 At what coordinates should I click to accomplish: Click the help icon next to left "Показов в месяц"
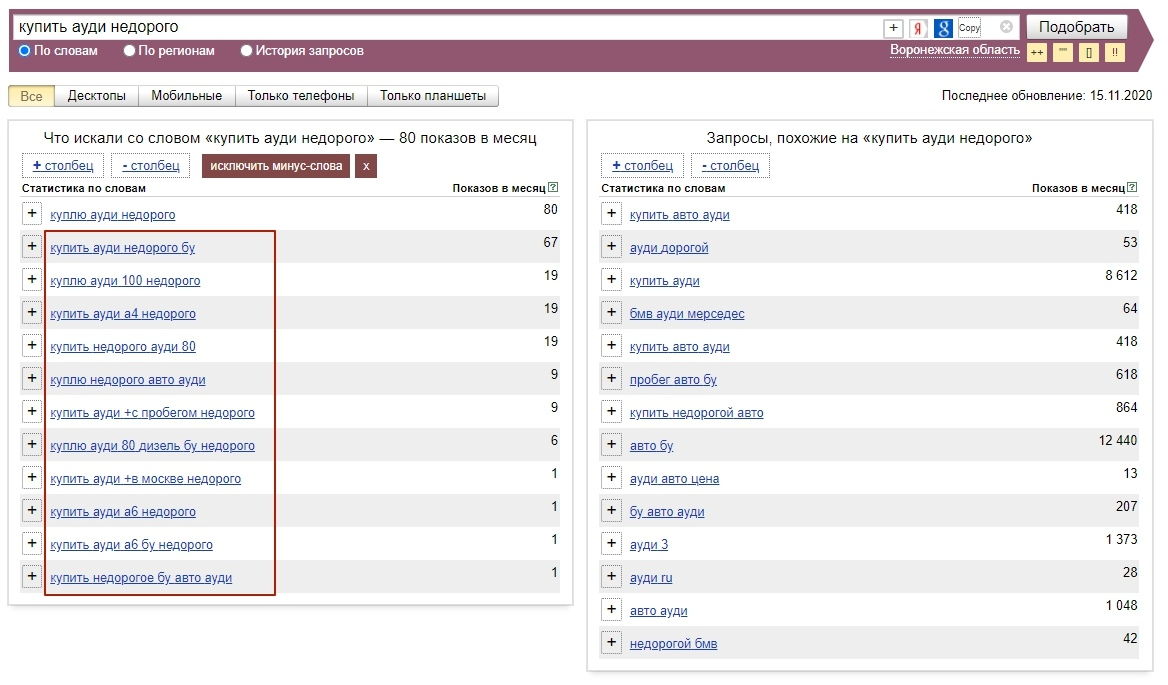[553, 188]
